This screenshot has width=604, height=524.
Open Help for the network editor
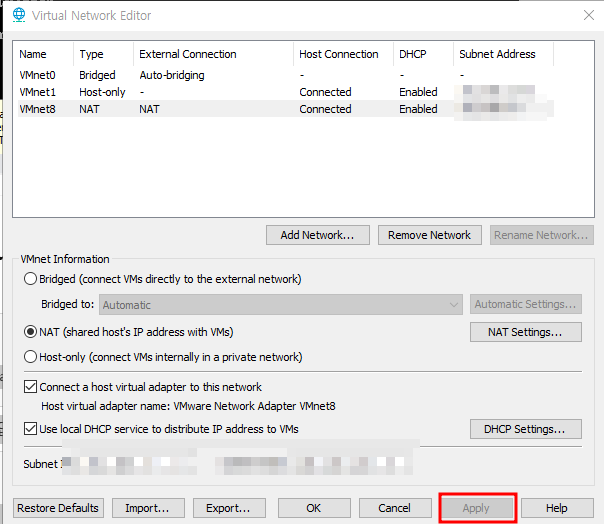click(557, 508)
